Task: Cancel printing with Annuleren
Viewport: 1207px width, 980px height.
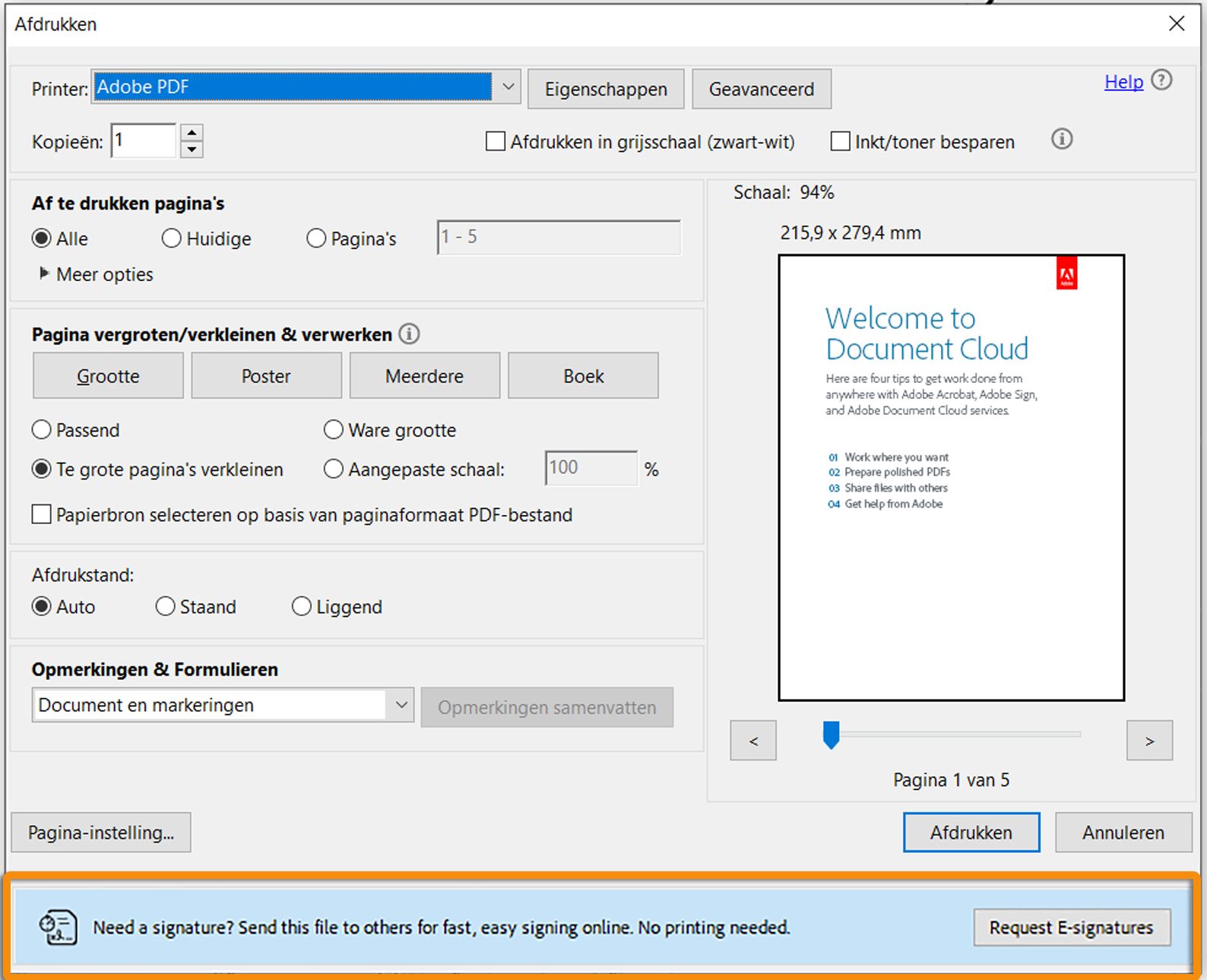Action: [x=1123, y=833]
